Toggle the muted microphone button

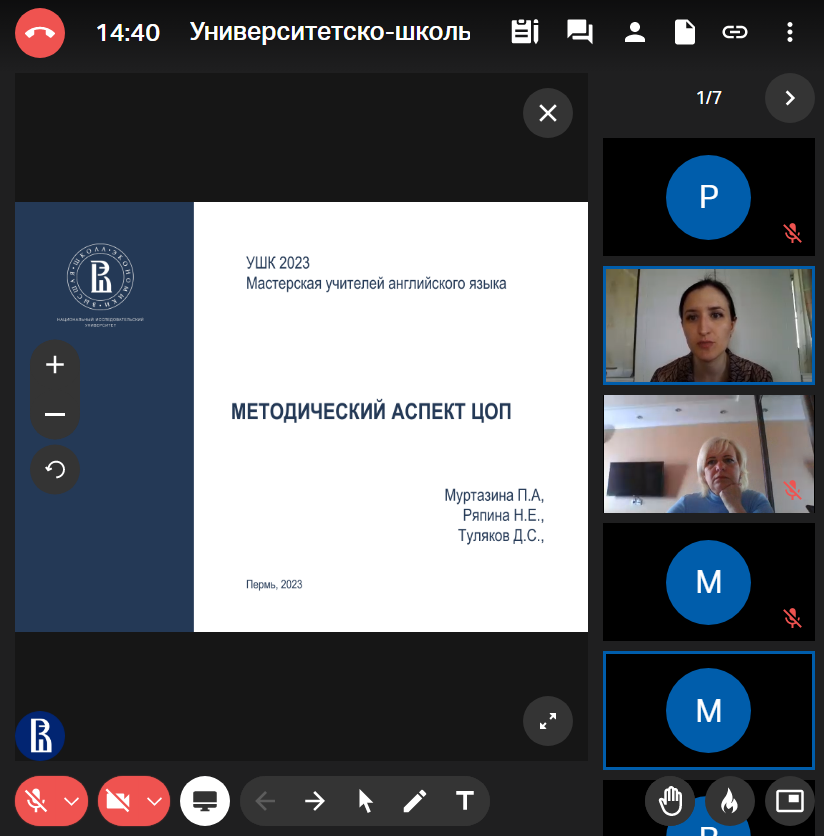[x=37, y=801]
